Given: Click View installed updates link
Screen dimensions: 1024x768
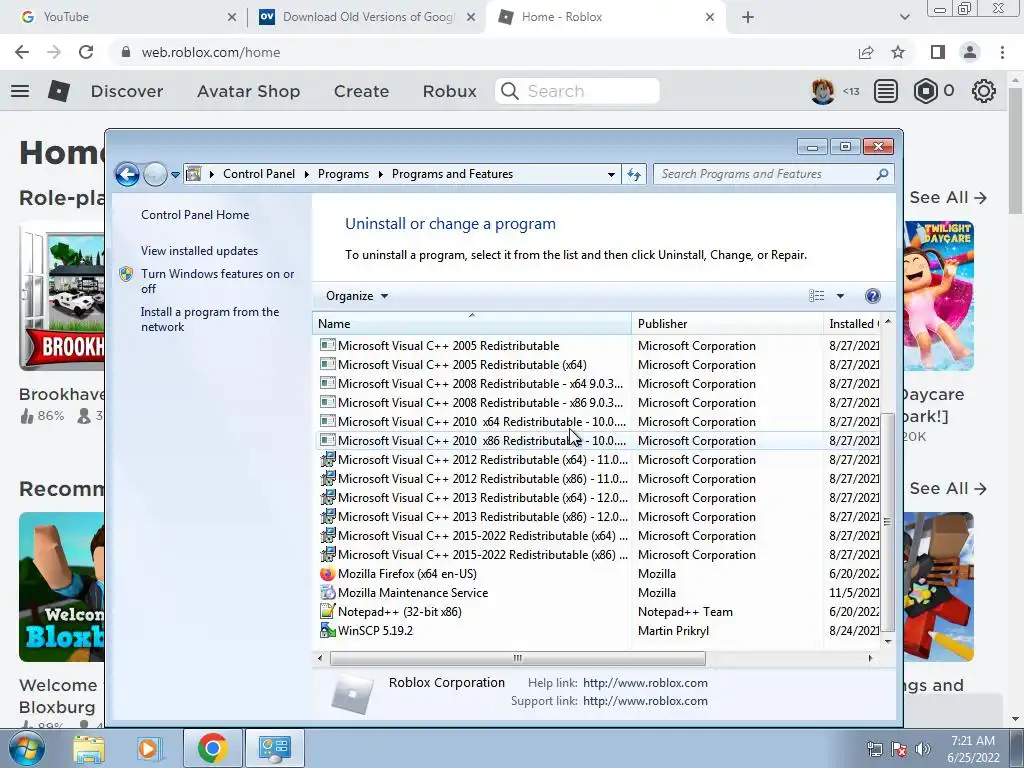Looking at the screenshot, I should pos(199,251).
